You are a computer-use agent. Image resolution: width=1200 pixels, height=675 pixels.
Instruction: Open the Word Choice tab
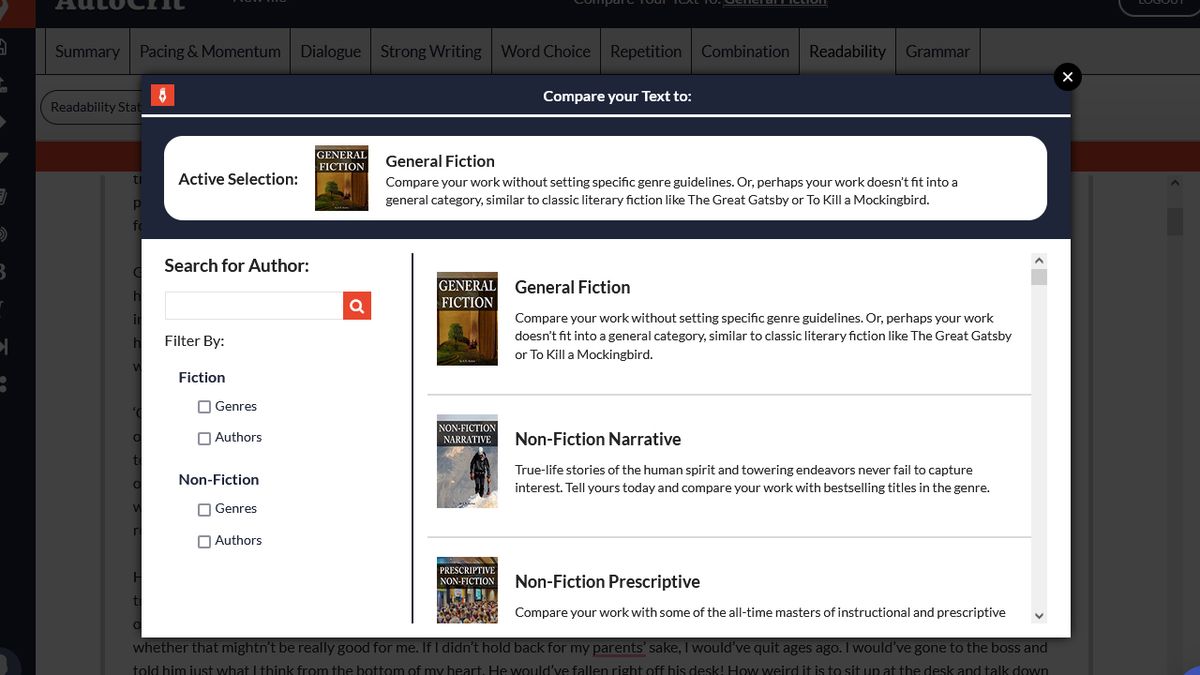click(x=545, y=51)
